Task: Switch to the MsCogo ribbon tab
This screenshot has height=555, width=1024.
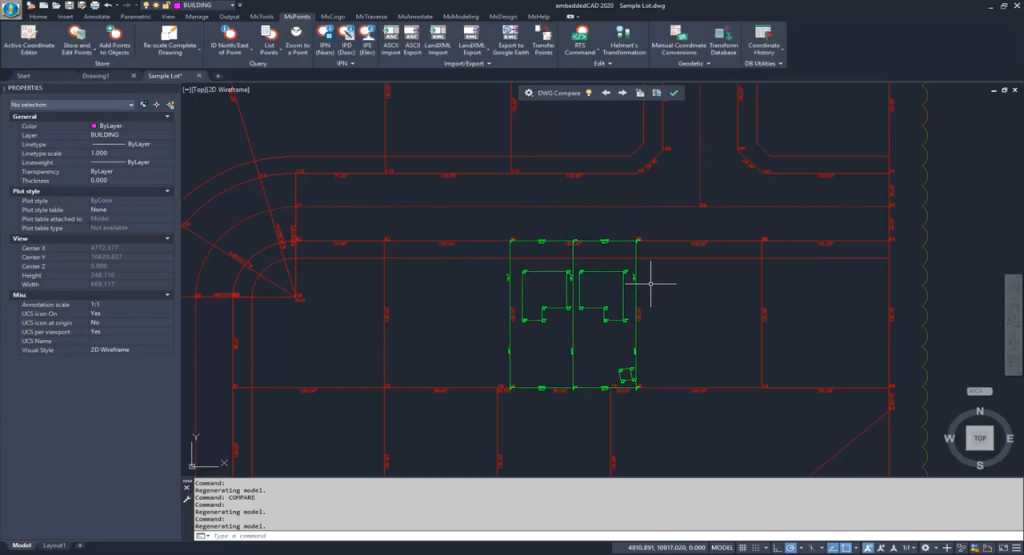Action: click(x=332, y=17)
